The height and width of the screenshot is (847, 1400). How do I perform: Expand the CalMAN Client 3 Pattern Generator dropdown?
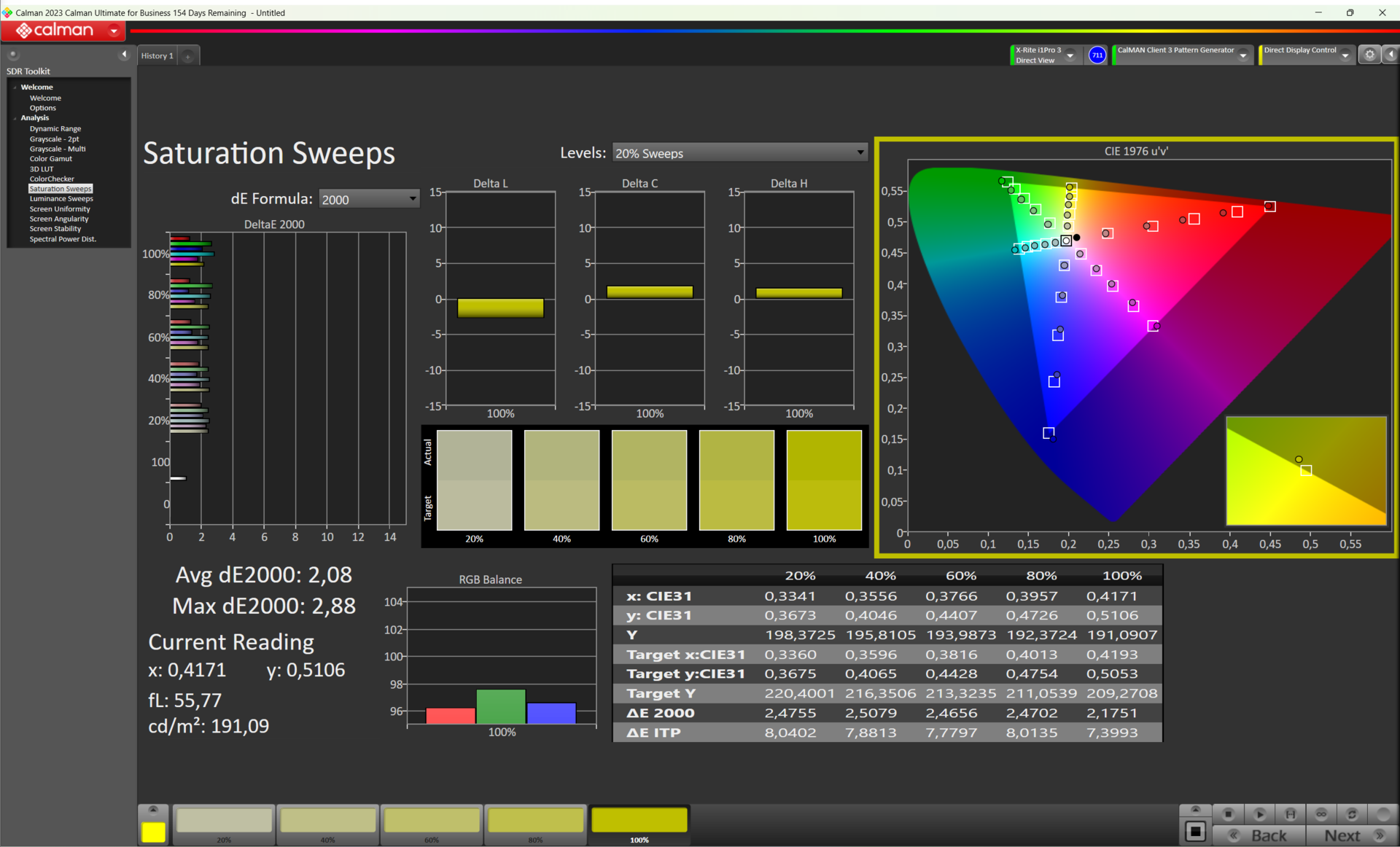click(x=1243, y=55)
